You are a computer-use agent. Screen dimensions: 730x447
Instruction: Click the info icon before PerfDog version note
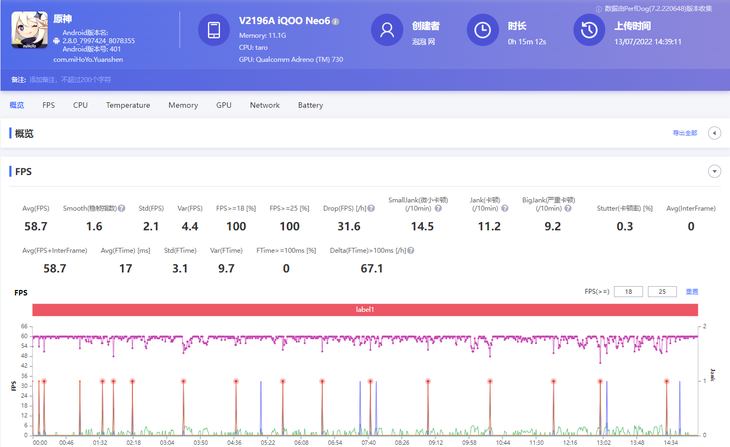click(x=599, y=9)
